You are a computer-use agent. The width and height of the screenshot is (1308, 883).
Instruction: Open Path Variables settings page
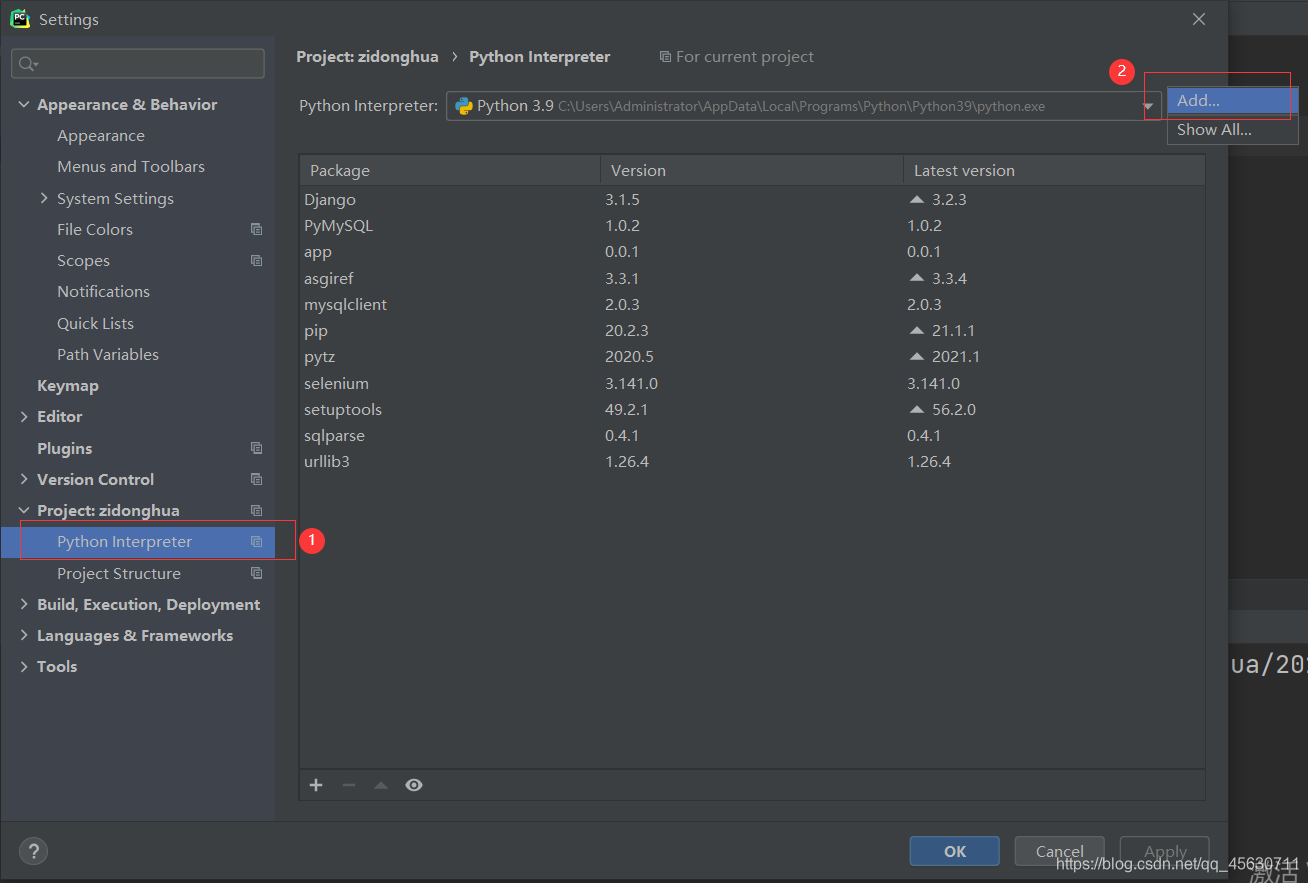108,354
